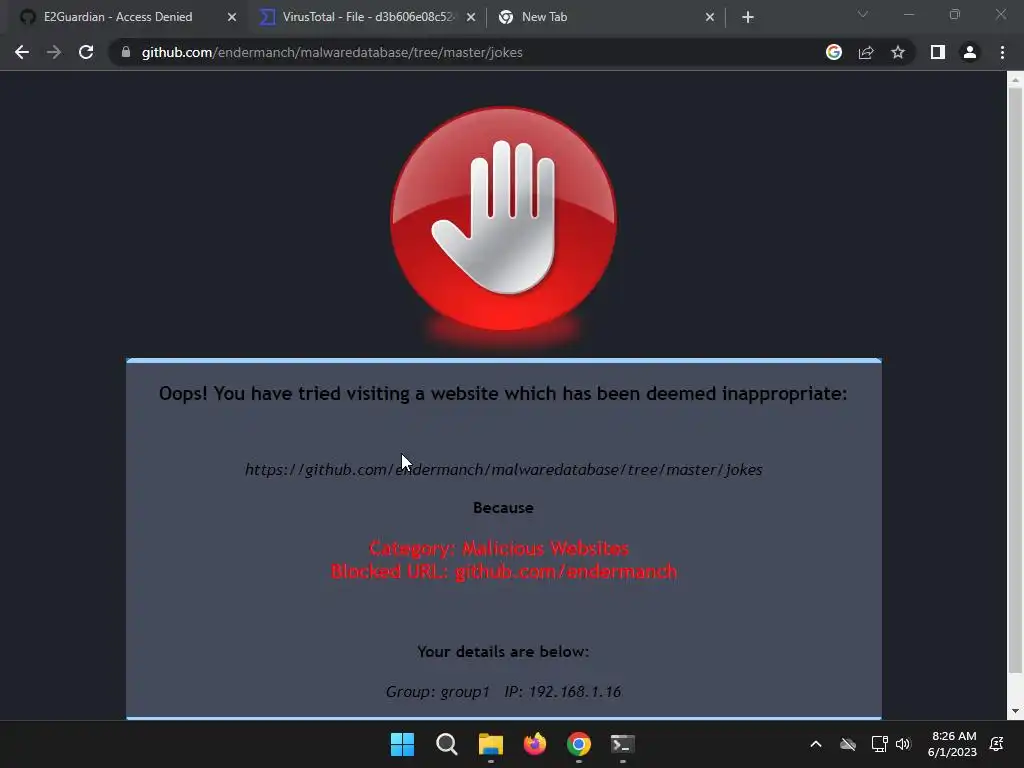
Task: Launch Firefox from the taskbar
Action: (x=535, y=744)
